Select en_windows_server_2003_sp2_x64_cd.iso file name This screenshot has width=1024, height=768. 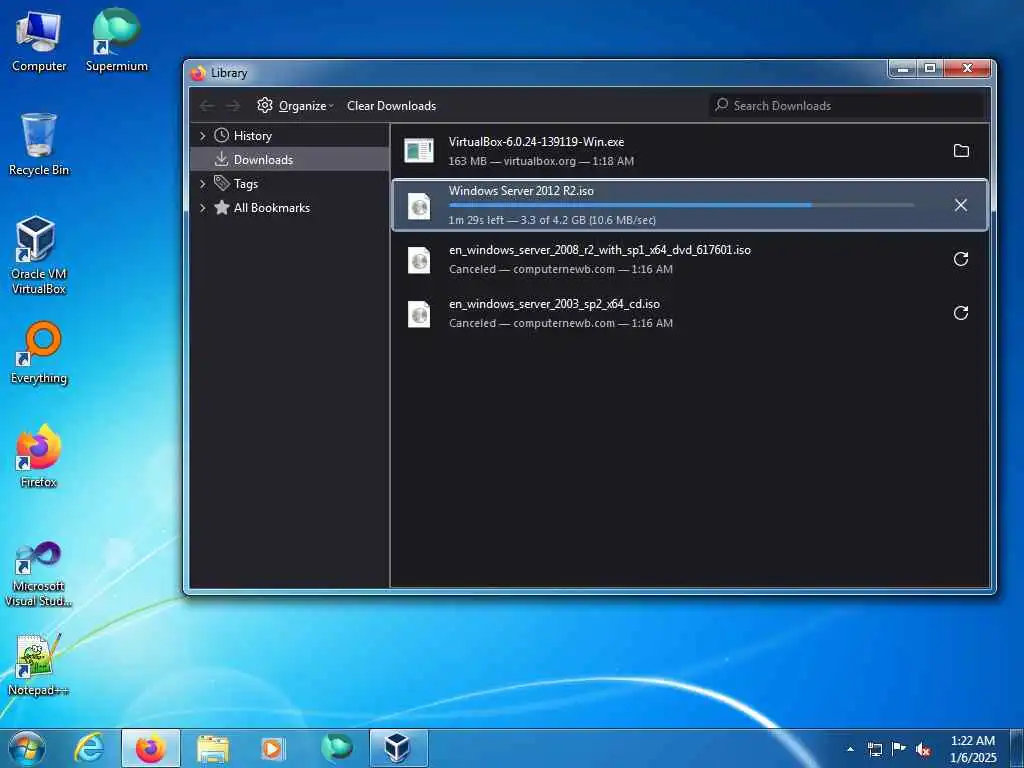click(554, 304)
